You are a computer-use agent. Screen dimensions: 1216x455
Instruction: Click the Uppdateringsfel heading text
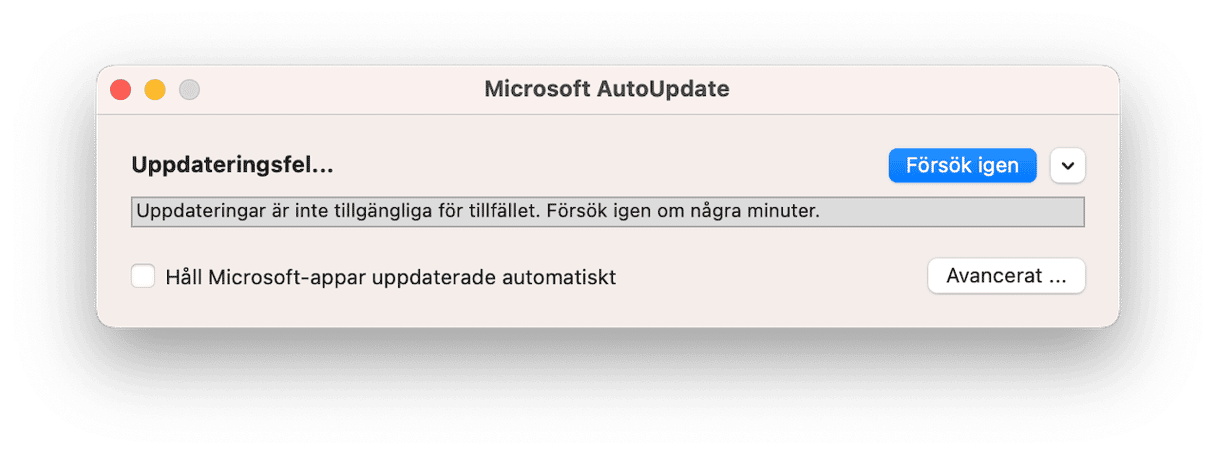coord(232,166)
